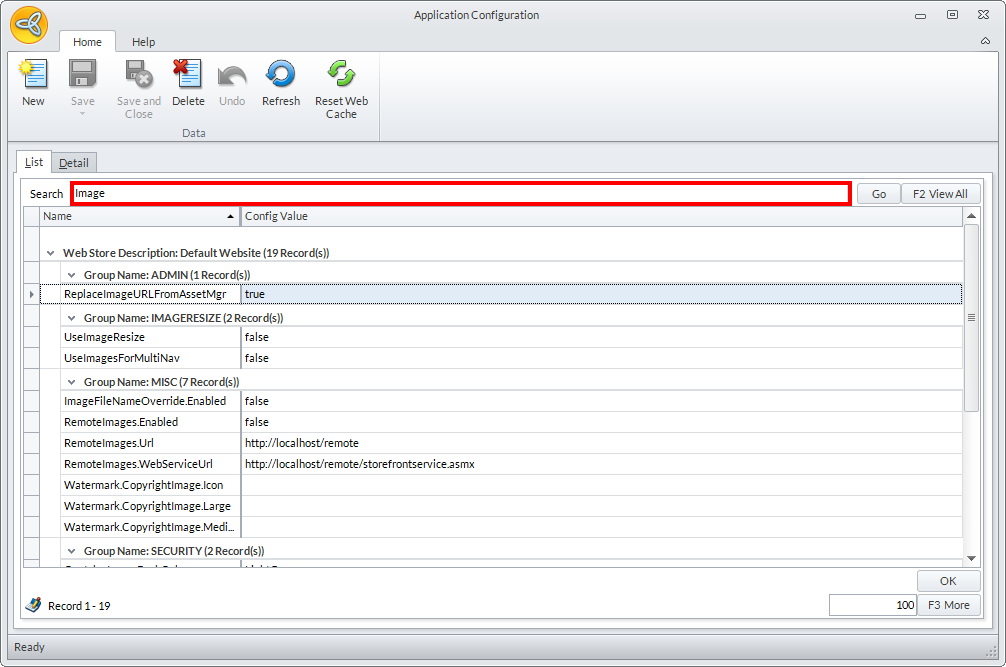The width and height of the screenshot is (1006, 667).
Task: Collapse the Group Name: IMAGERESIZE section
Action: [x=71, y=318]
